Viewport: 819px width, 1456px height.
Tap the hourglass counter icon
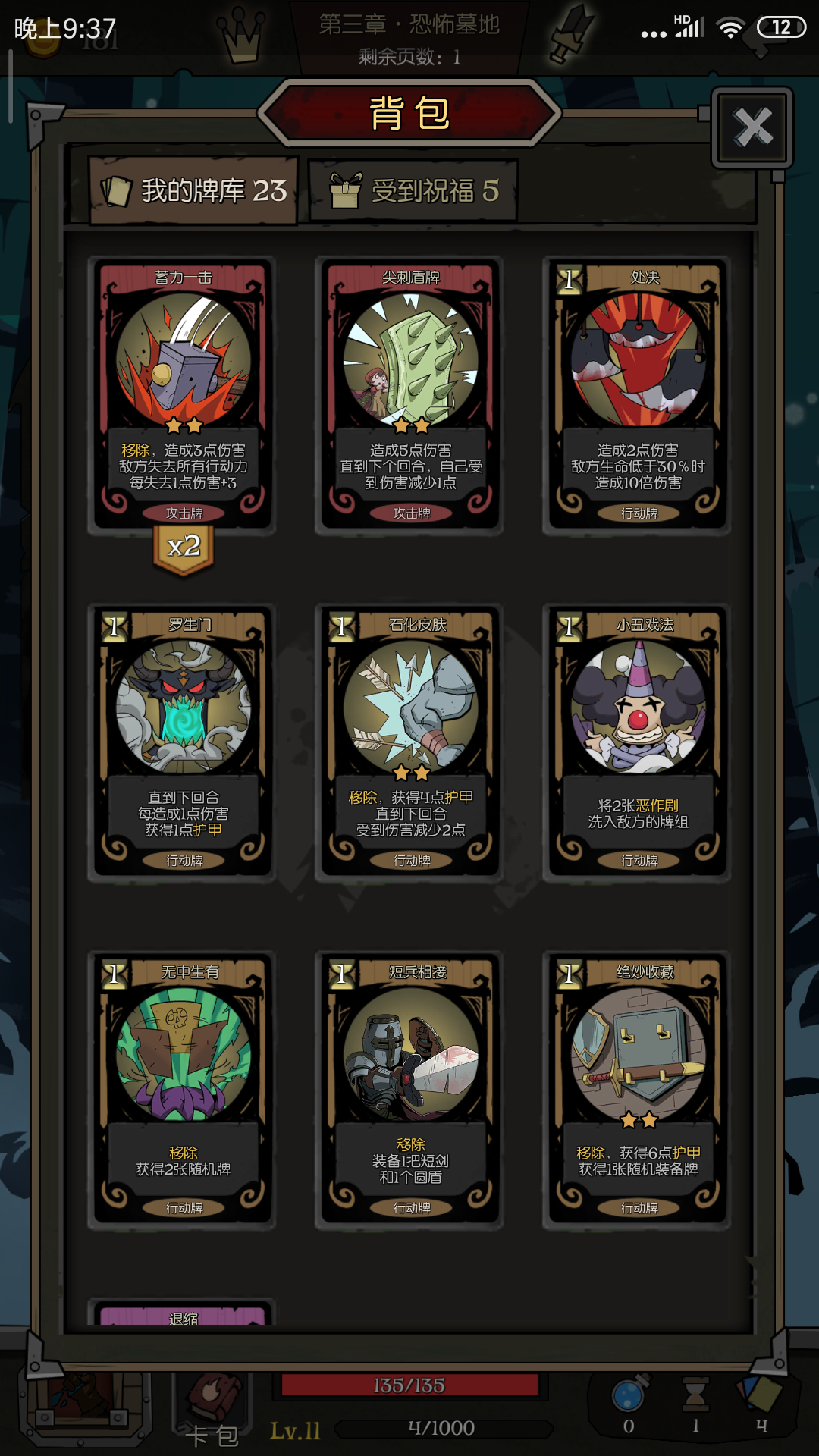coord(695,1395)
